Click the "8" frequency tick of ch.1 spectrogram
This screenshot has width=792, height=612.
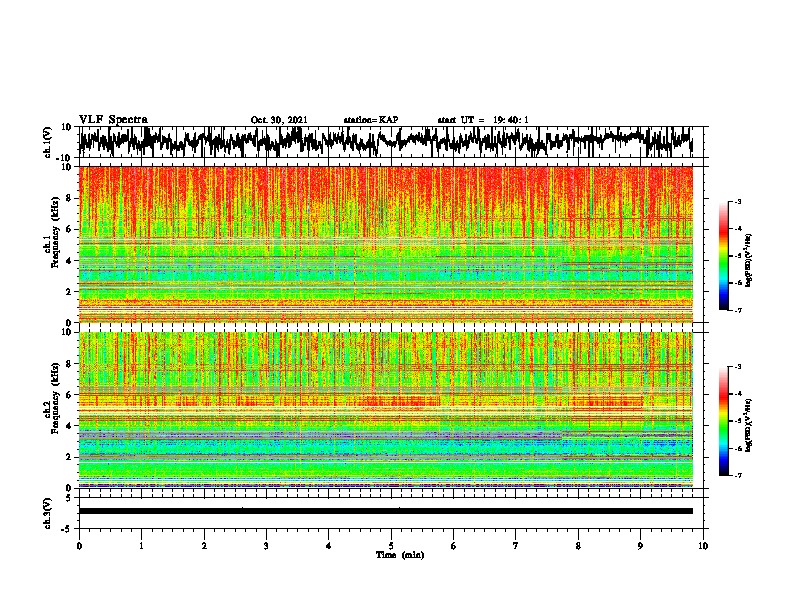[x=69, y=198]
